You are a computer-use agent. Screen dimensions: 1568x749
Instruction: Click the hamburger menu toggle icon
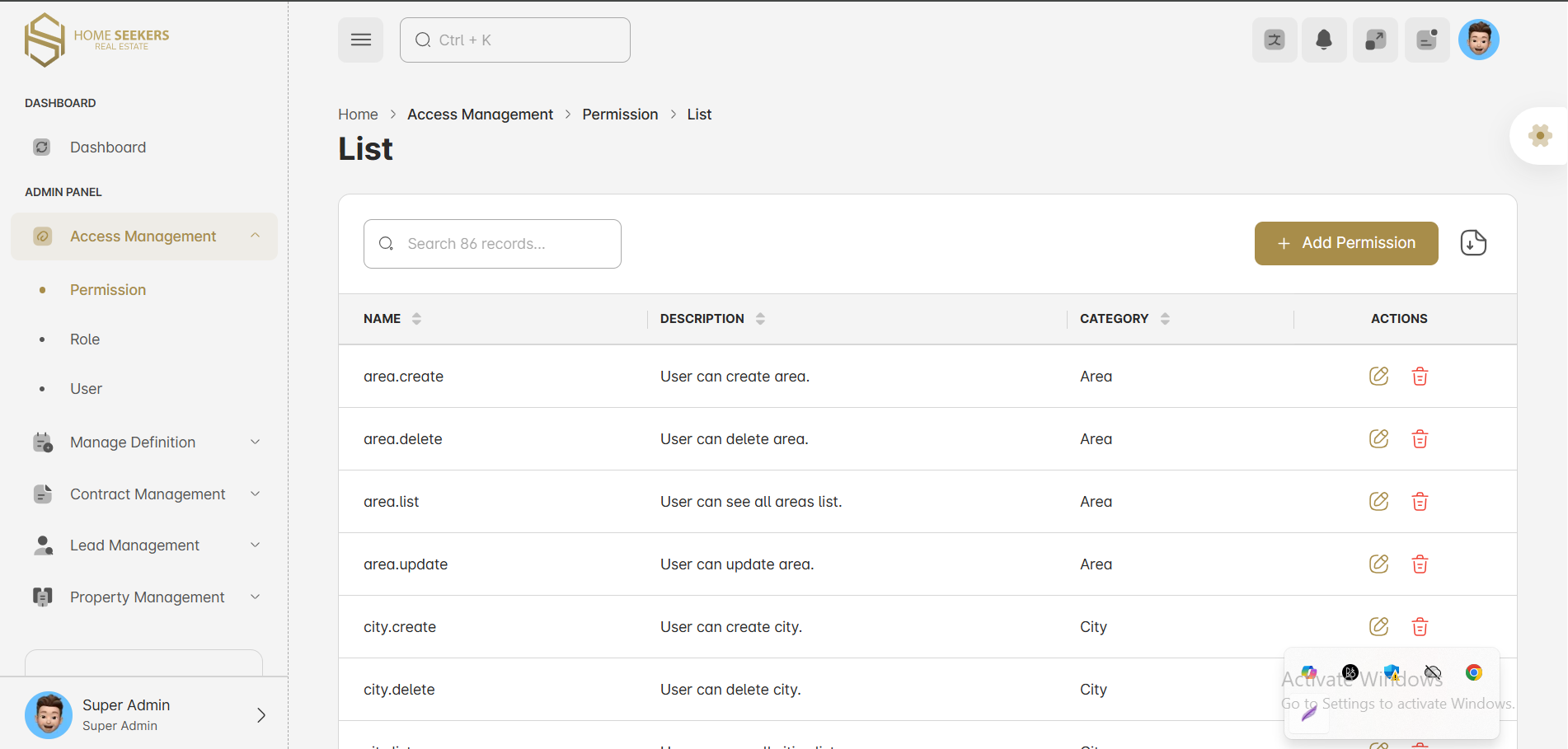[360, 40]
